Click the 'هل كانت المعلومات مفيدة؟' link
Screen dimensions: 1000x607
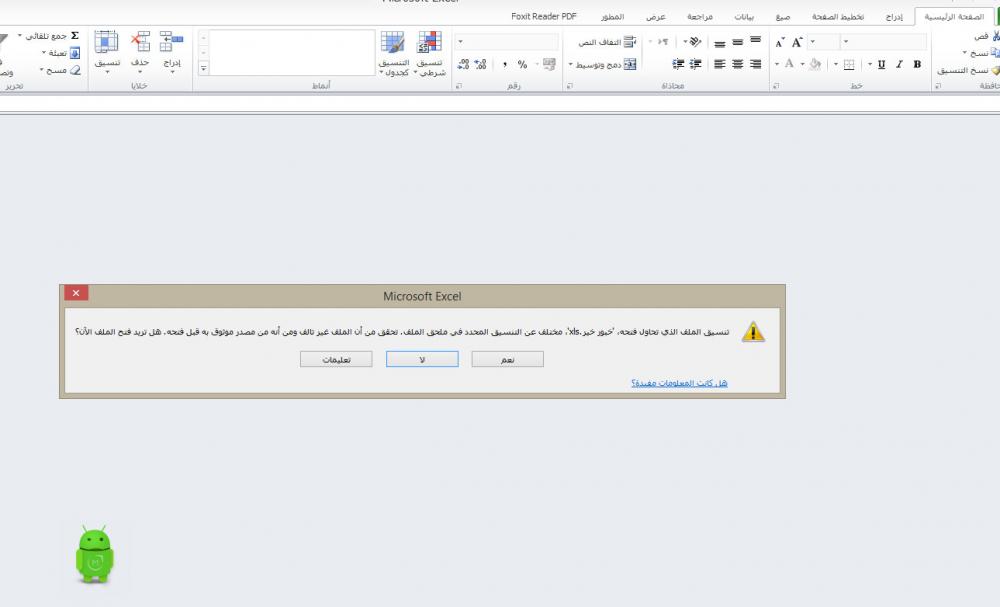tap(679, 383)
